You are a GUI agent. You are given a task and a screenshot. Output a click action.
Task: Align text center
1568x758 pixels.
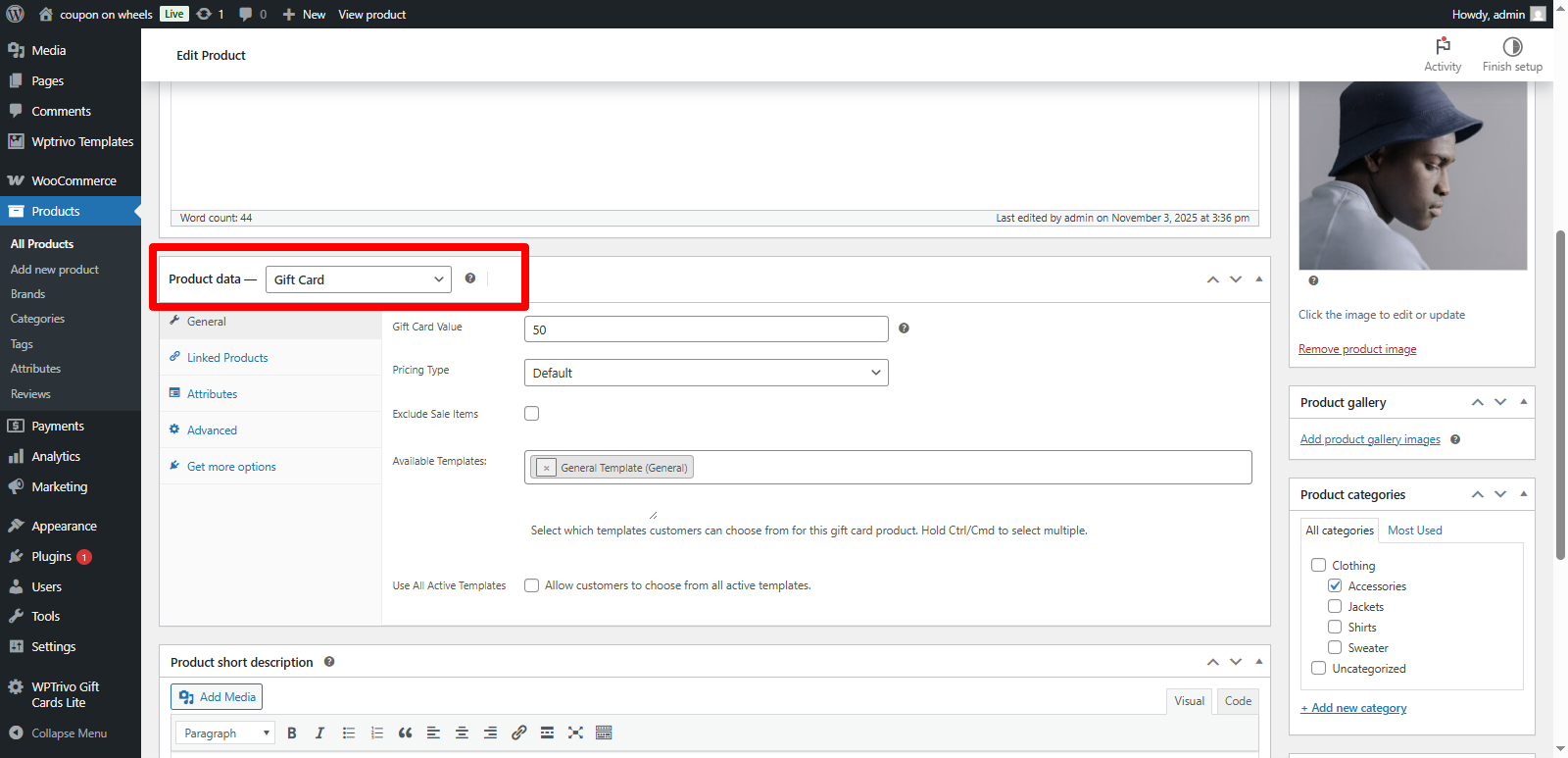click(x=462, y=733)
